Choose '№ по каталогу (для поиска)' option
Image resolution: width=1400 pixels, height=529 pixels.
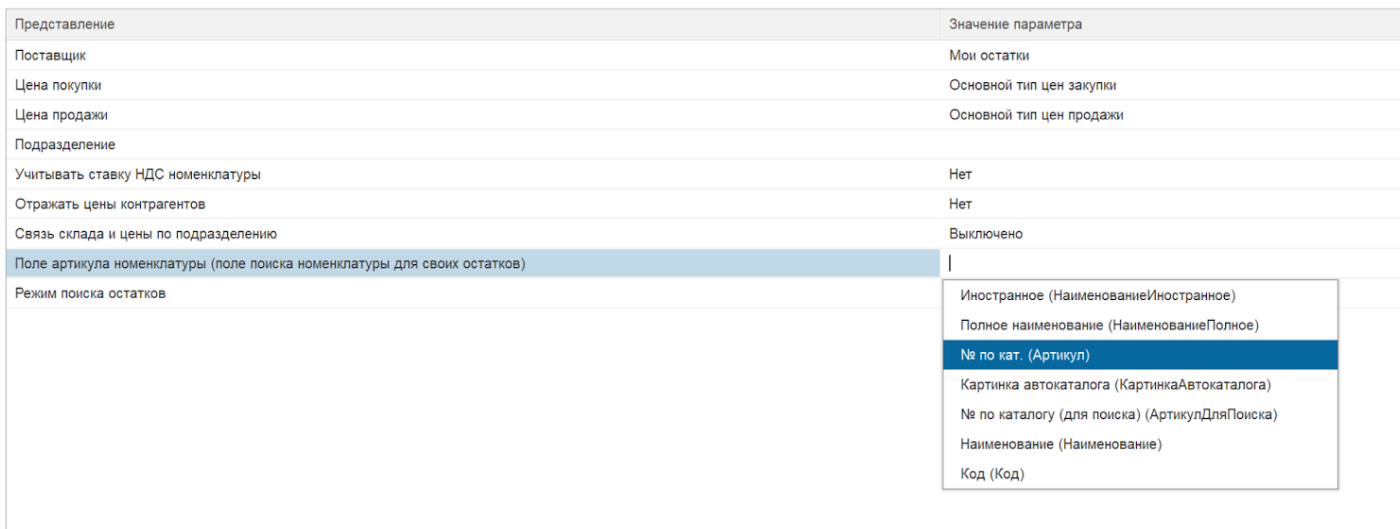(1118, 414)
